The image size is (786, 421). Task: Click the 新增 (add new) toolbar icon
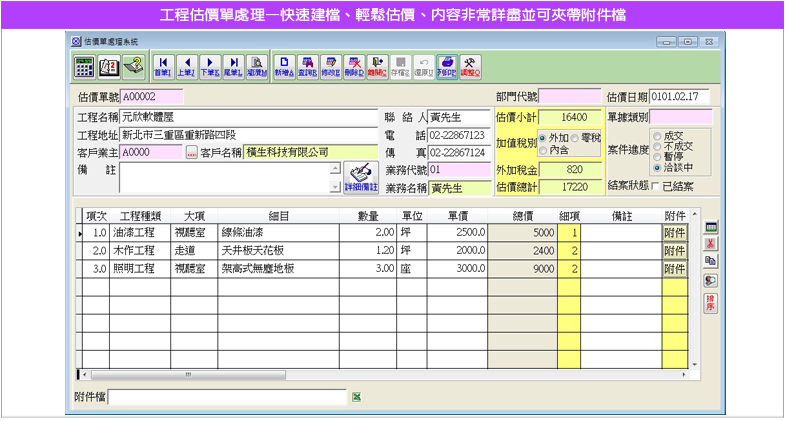[x=285, y=67]
